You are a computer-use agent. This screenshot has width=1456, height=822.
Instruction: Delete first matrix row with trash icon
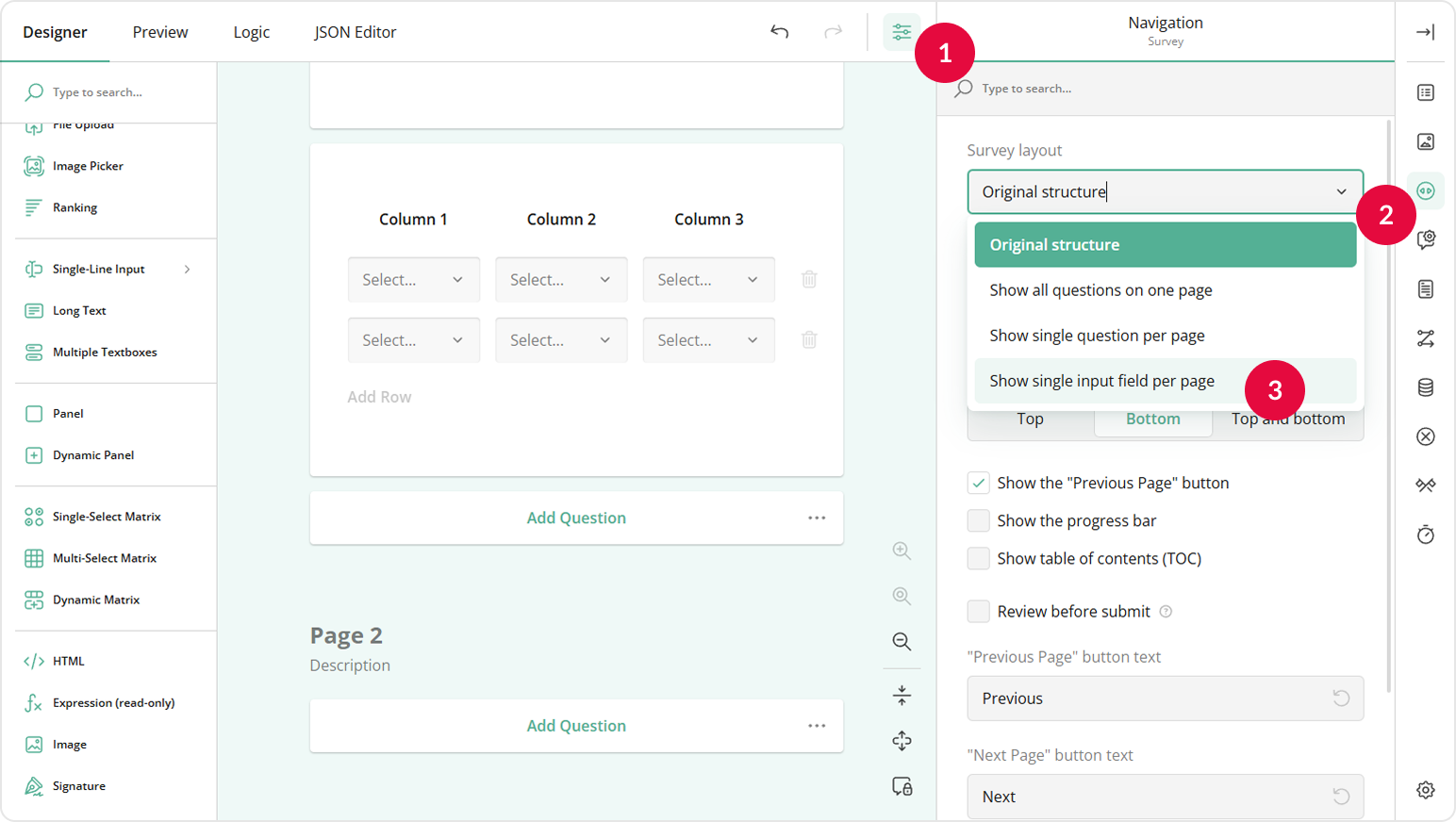tap(809, 279)
